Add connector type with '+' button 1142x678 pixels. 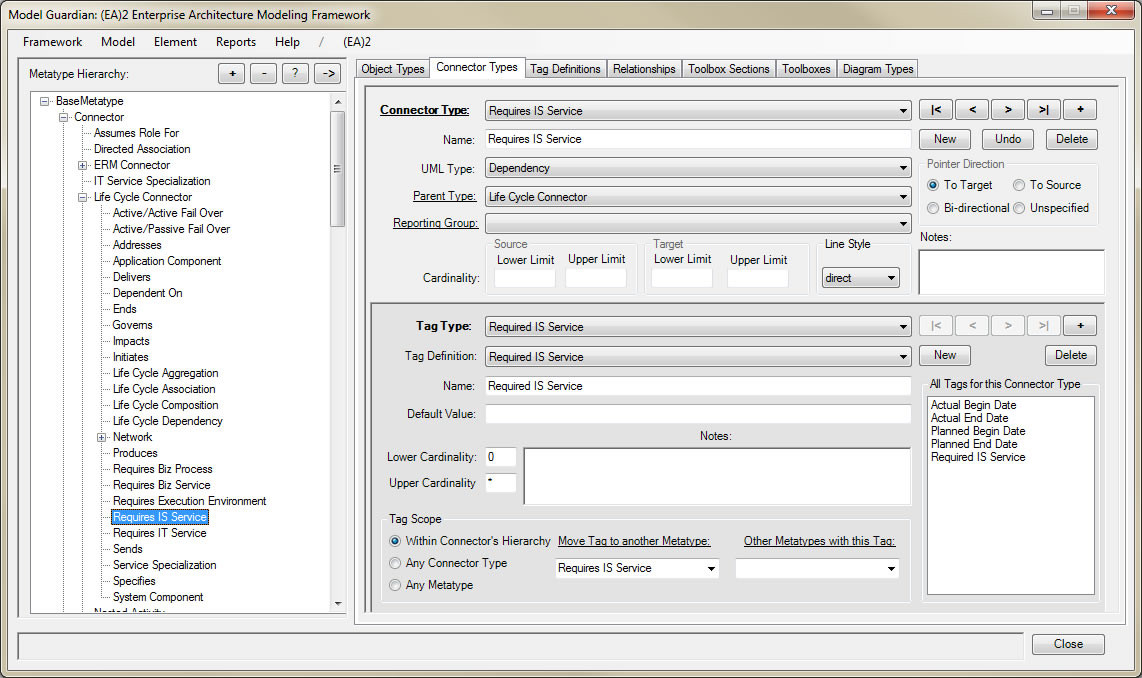(1080, 110)
